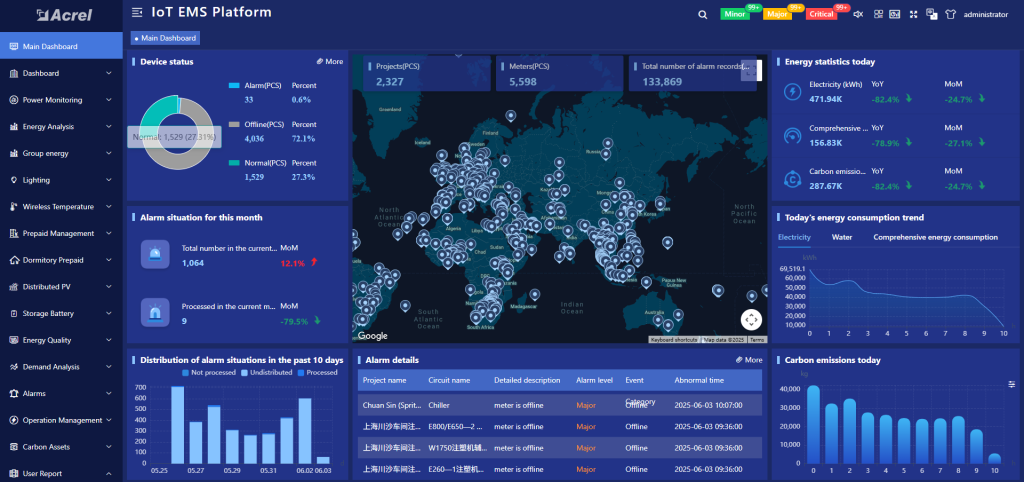Expand the Carbon Assets menu chevron
This screenshot has width=1024, height=482.
108,447
